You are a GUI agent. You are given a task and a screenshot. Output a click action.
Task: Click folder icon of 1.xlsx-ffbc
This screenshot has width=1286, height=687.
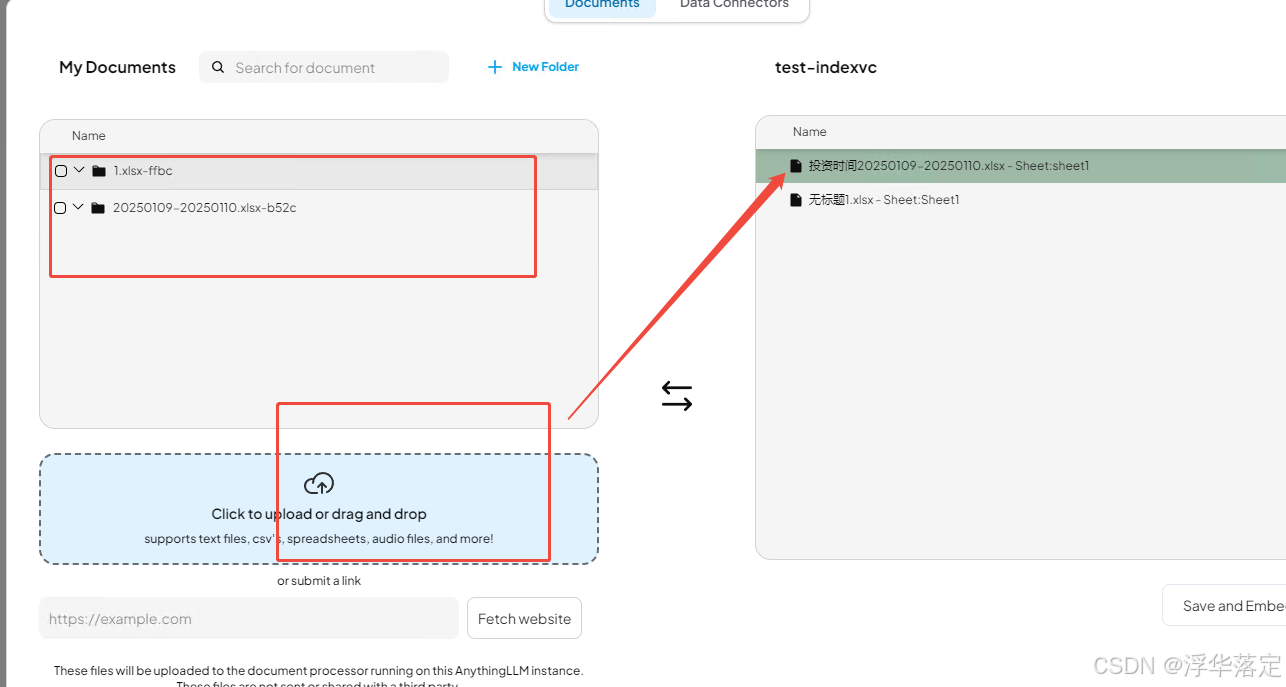click(x=98, y=171)
